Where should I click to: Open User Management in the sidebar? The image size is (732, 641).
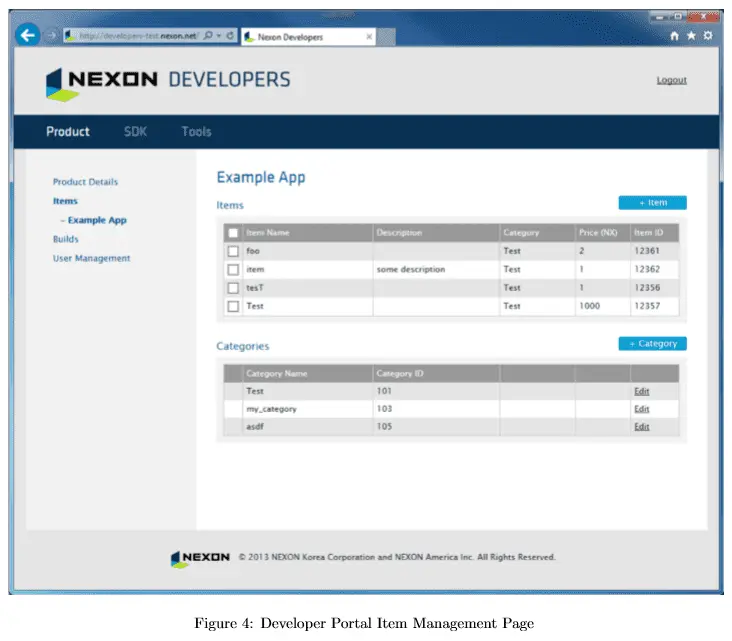(x=92, y=258)
